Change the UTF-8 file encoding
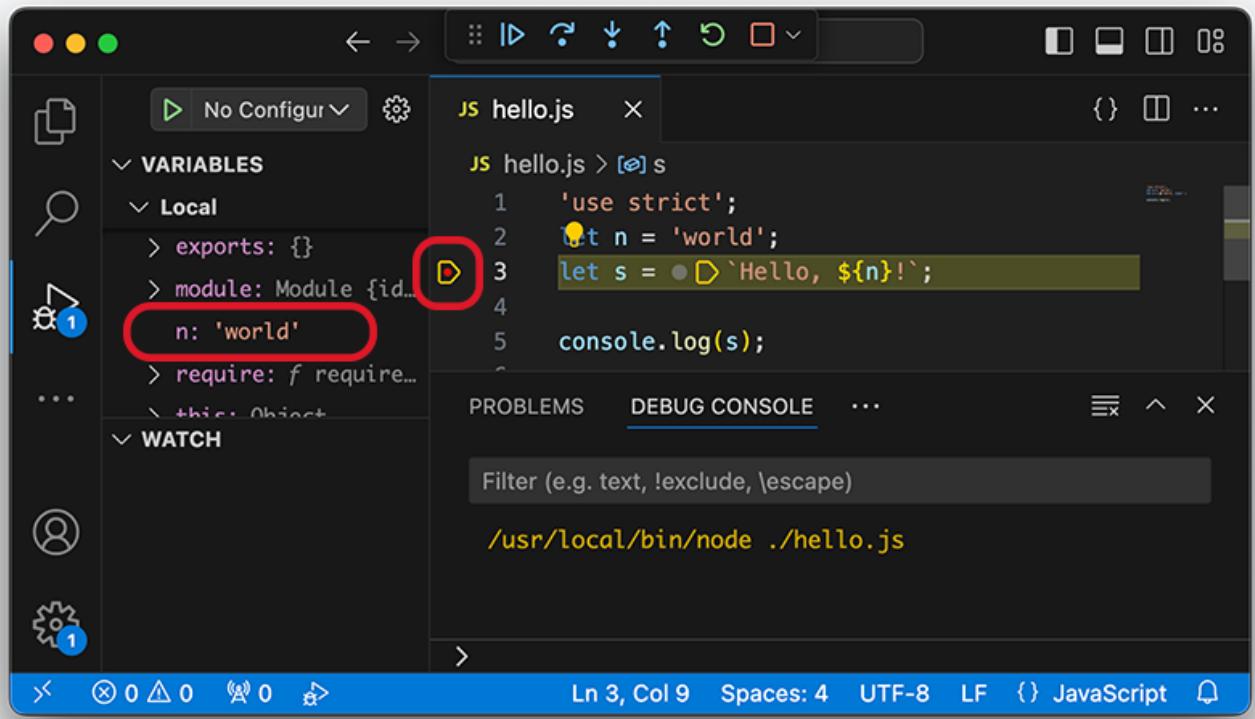Viewport: 1255px width, 719px height. click(894, 693)
